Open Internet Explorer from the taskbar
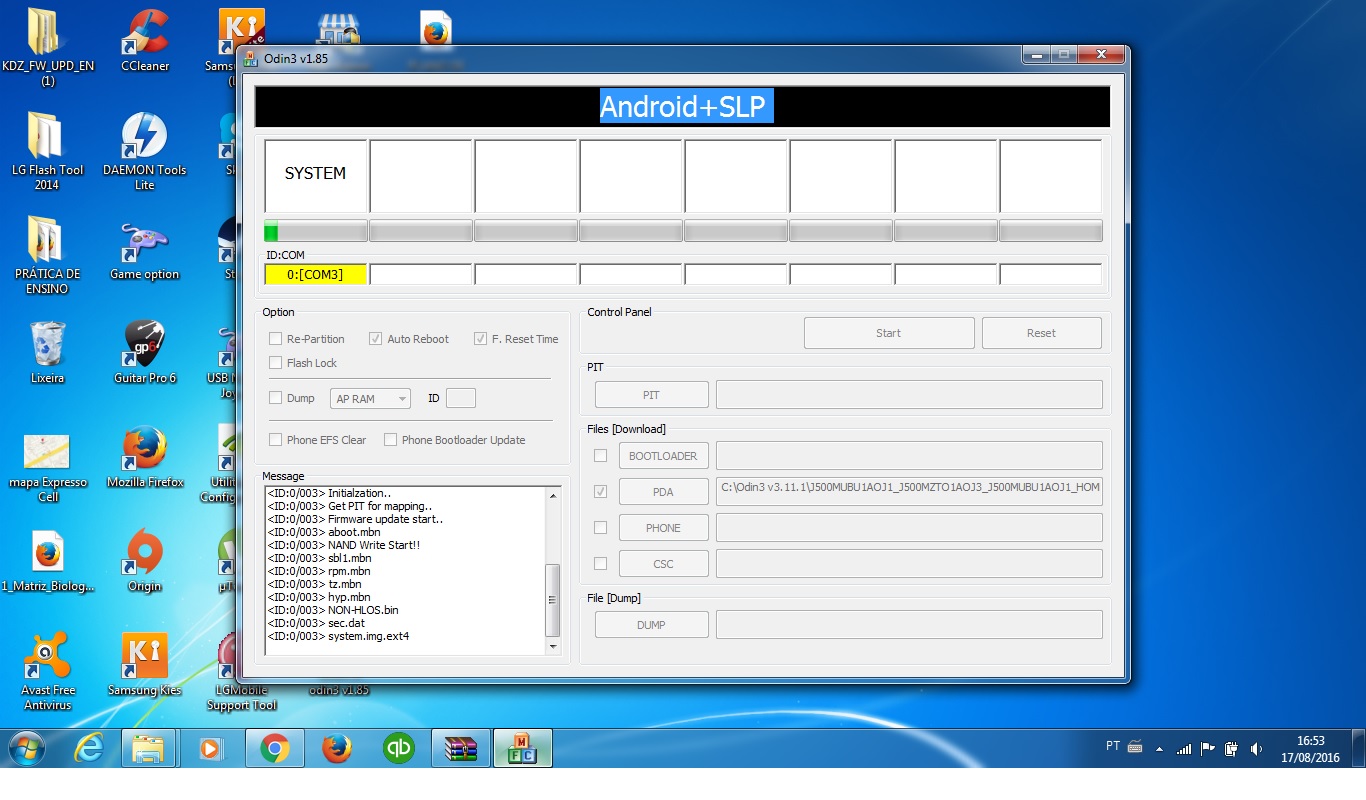 click(x=89, y=748)
